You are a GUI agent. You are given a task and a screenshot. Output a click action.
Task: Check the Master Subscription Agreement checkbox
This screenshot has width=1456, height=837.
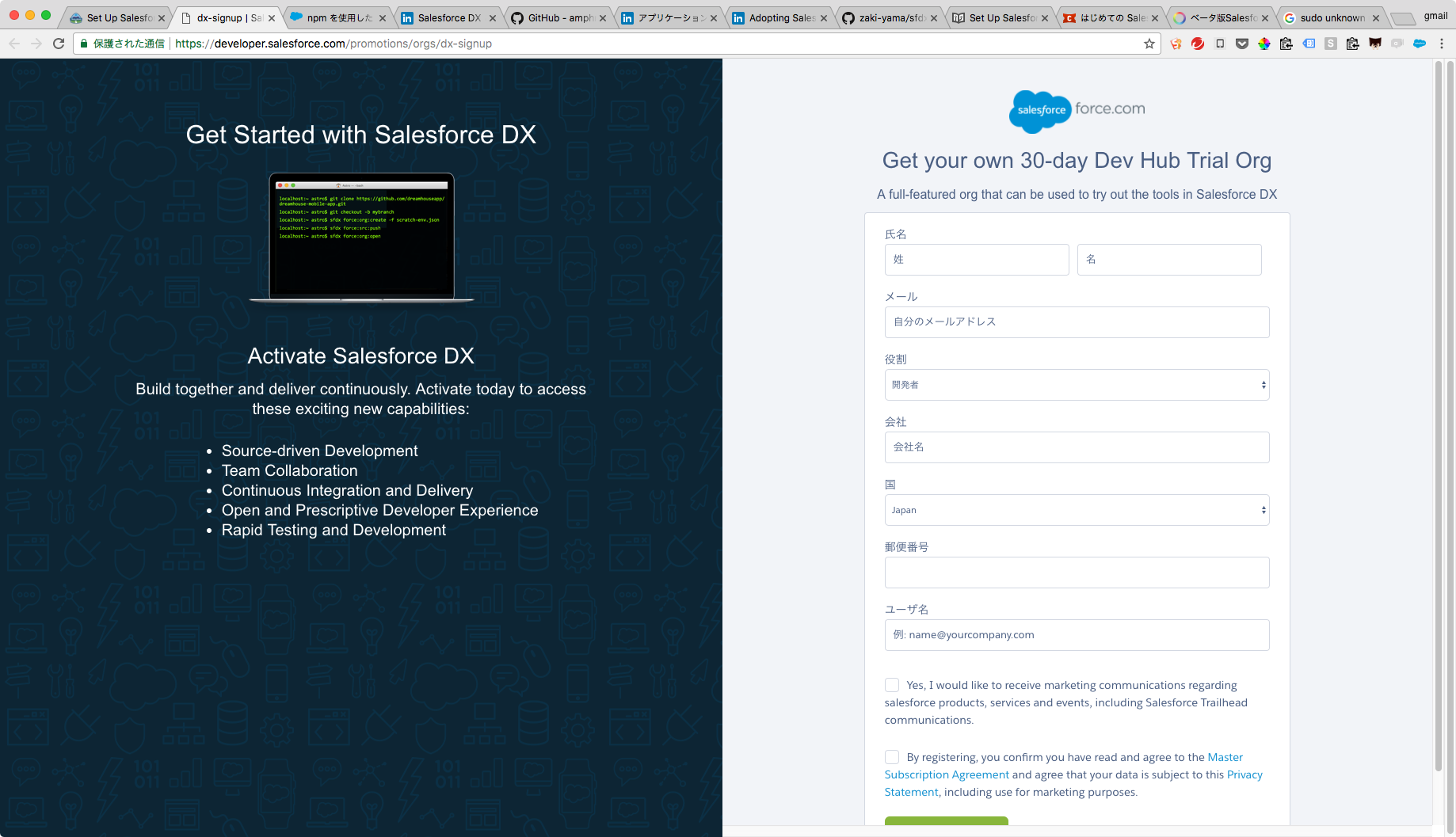pos(892,757)
